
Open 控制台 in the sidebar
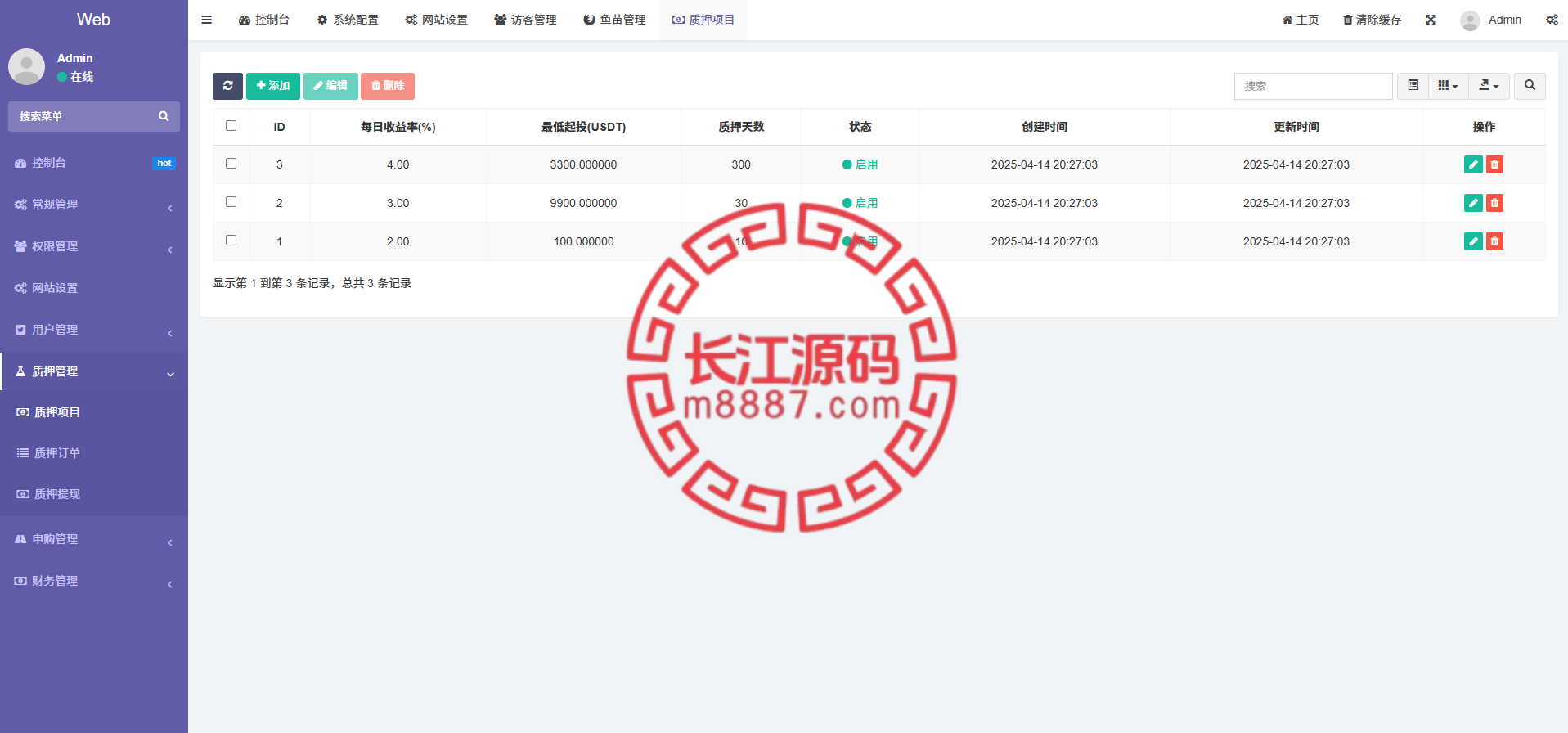(94, 163)
